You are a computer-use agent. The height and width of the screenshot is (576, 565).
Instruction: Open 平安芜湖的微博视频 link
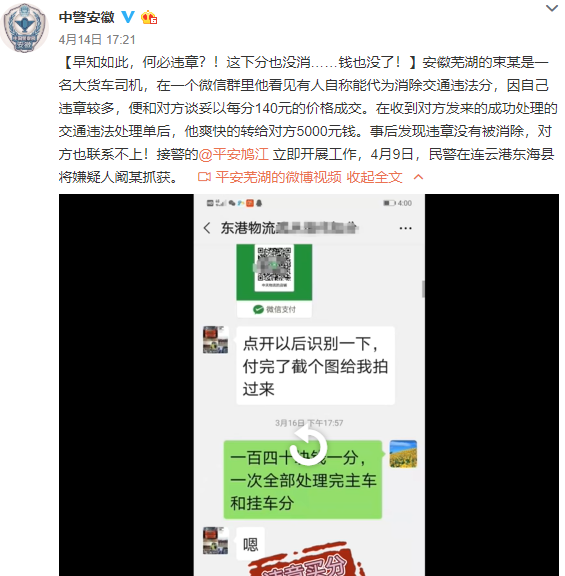coord(278,177)
